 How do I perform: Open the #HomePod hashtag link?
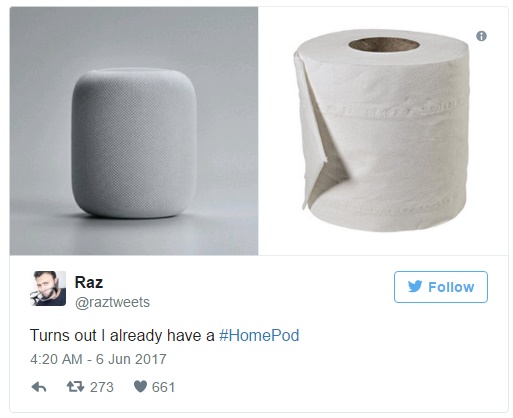(259, 335)
